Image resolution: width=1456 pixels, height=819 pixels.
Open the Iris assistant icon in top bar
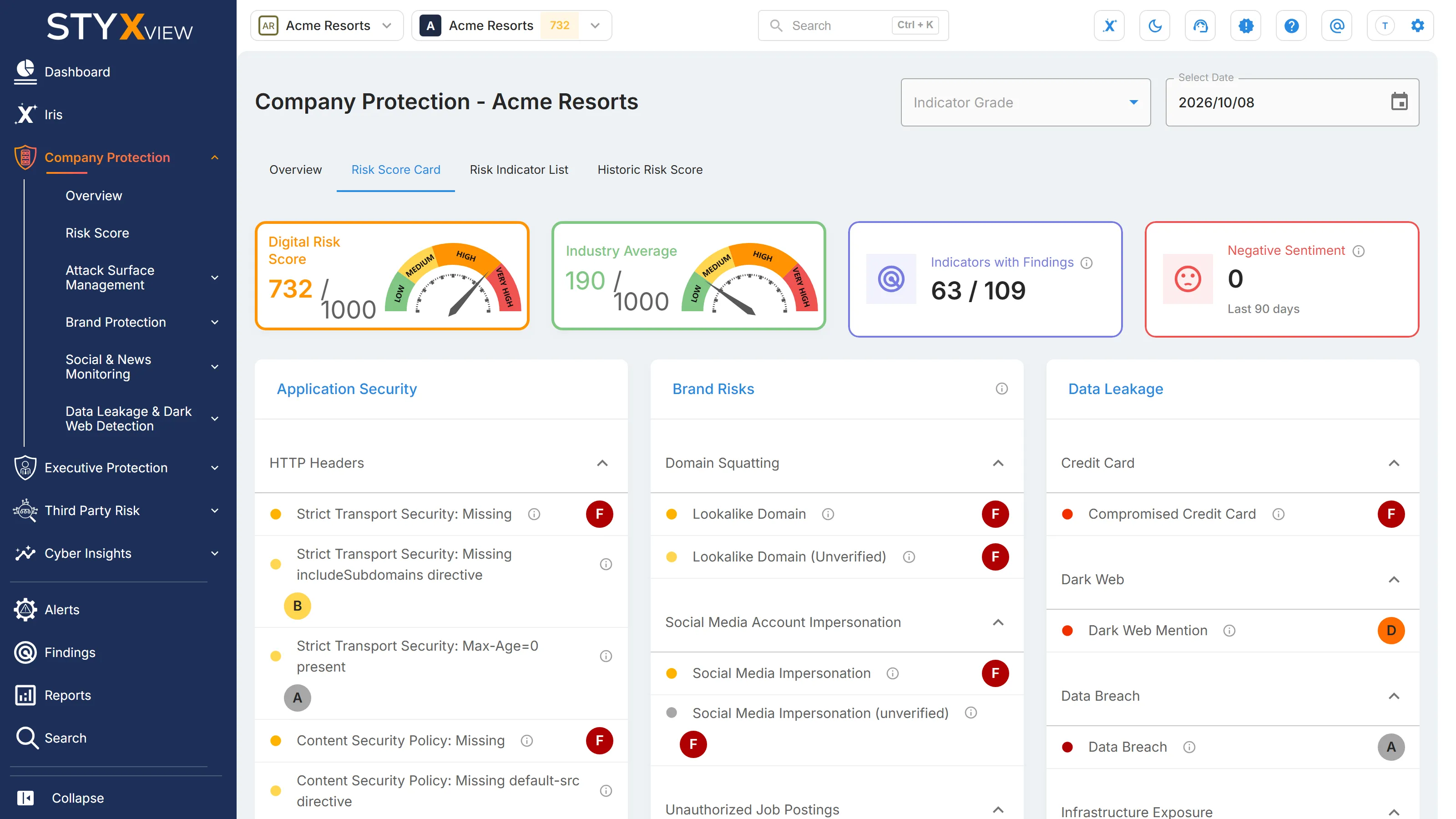[1109, 25]
